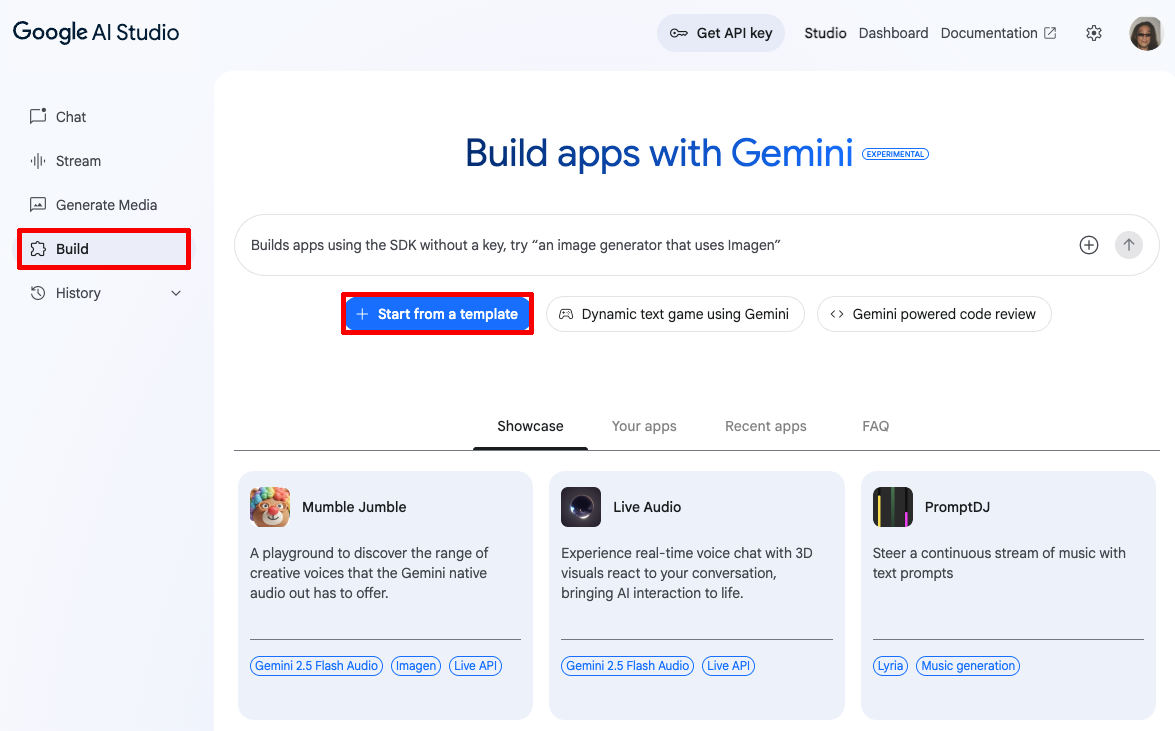Open the settings gear icon

[1093, 33]
